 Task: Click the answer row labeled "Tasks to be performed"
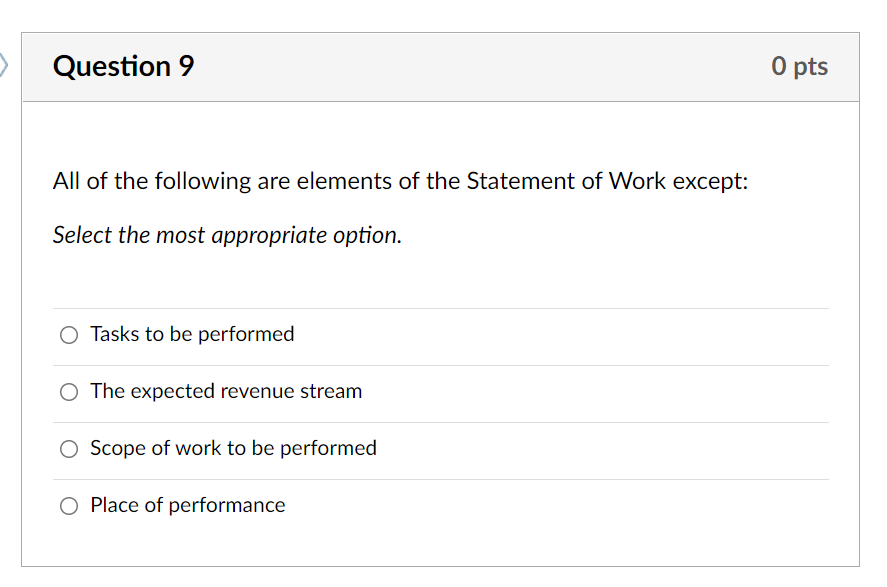pyautogui.click(x=192, y=334)
